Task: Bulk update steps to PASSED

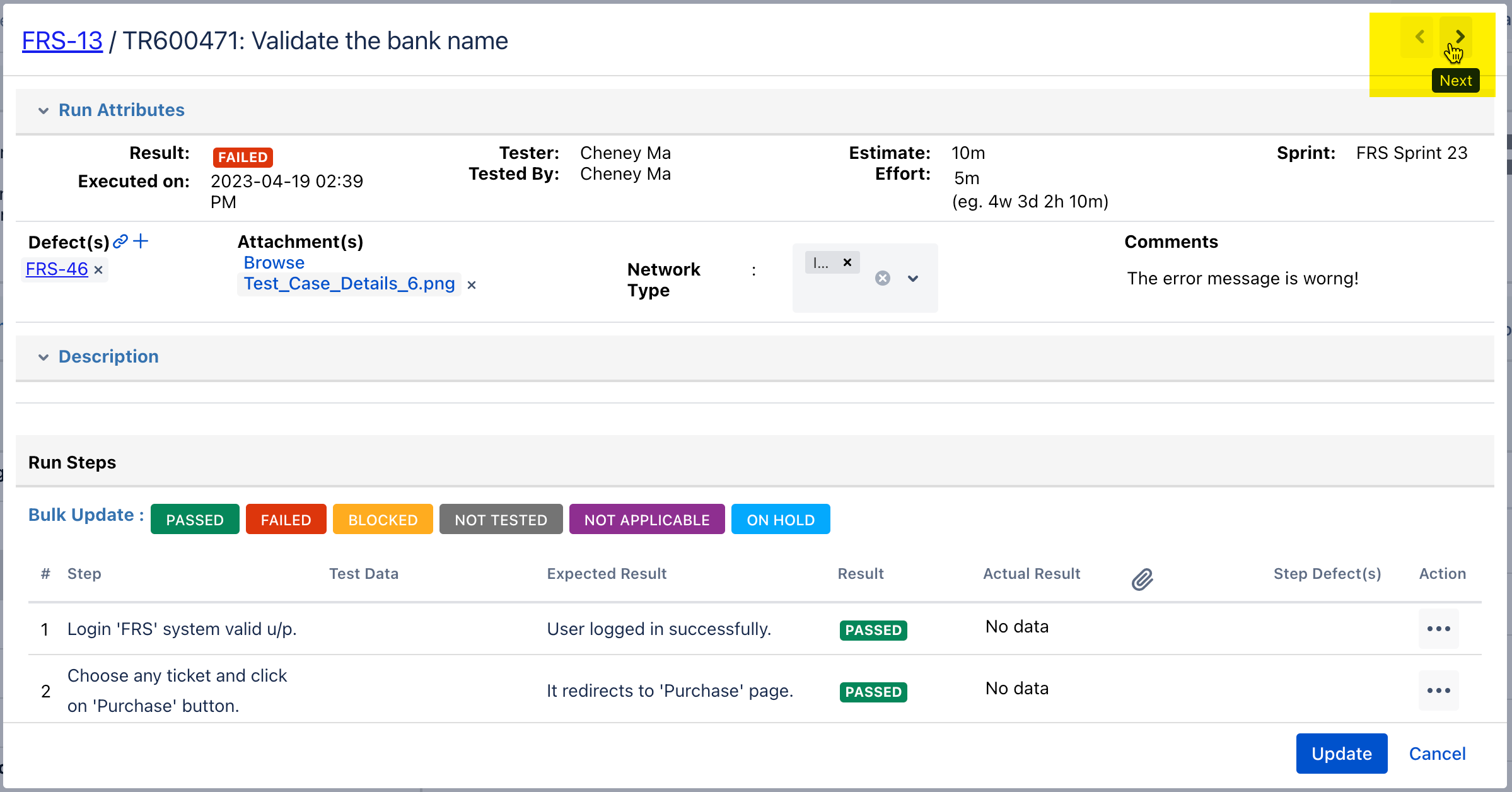Action: 195,520
